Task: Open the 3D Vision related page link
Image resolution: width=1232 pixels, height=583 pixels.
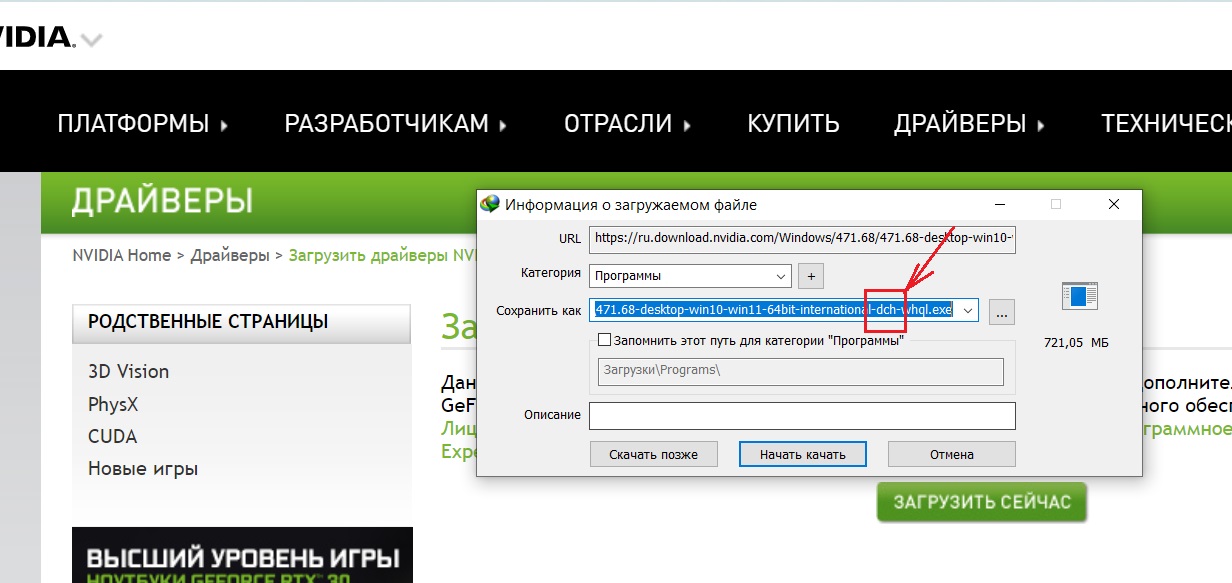Action: pos(128,371)
